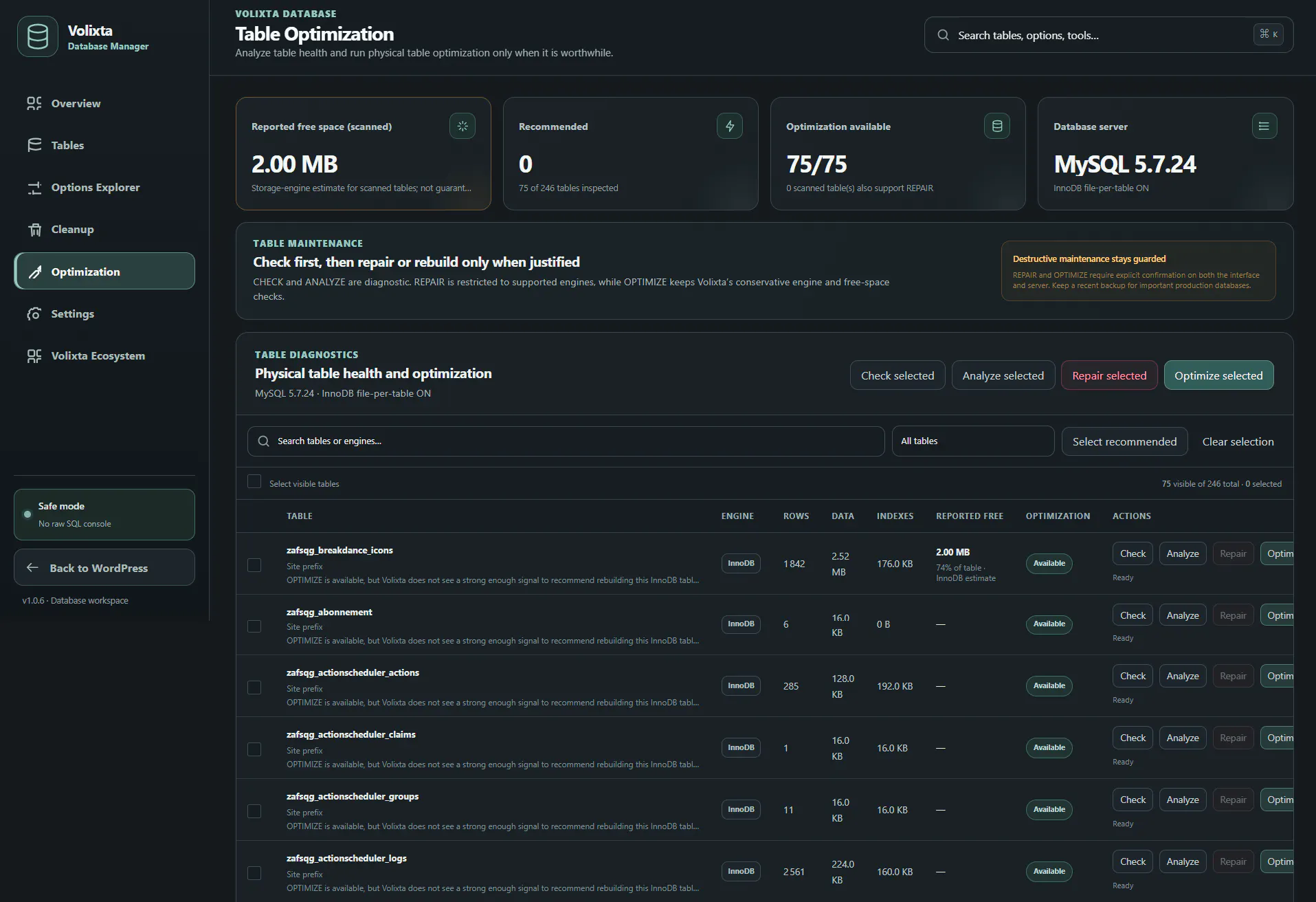The height and width of the screenshot is (902, 1316).
Task: Click the Safe mode status panel
Action: [104, 515]
